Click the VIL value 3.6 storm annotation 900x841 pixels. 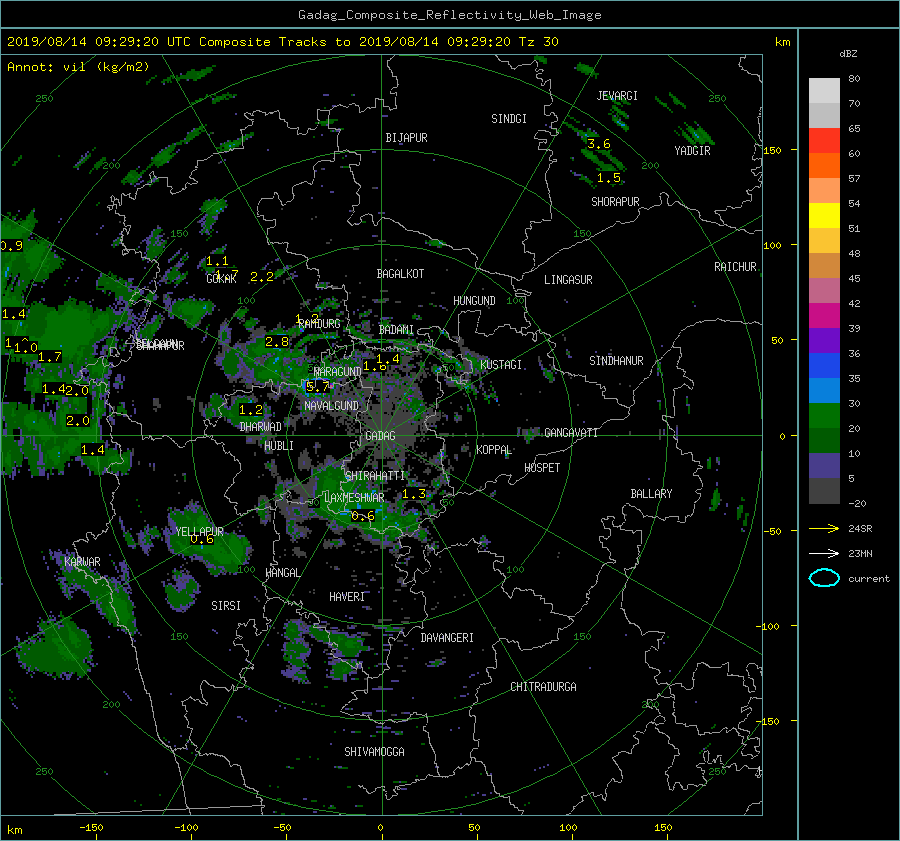(599, 144)
